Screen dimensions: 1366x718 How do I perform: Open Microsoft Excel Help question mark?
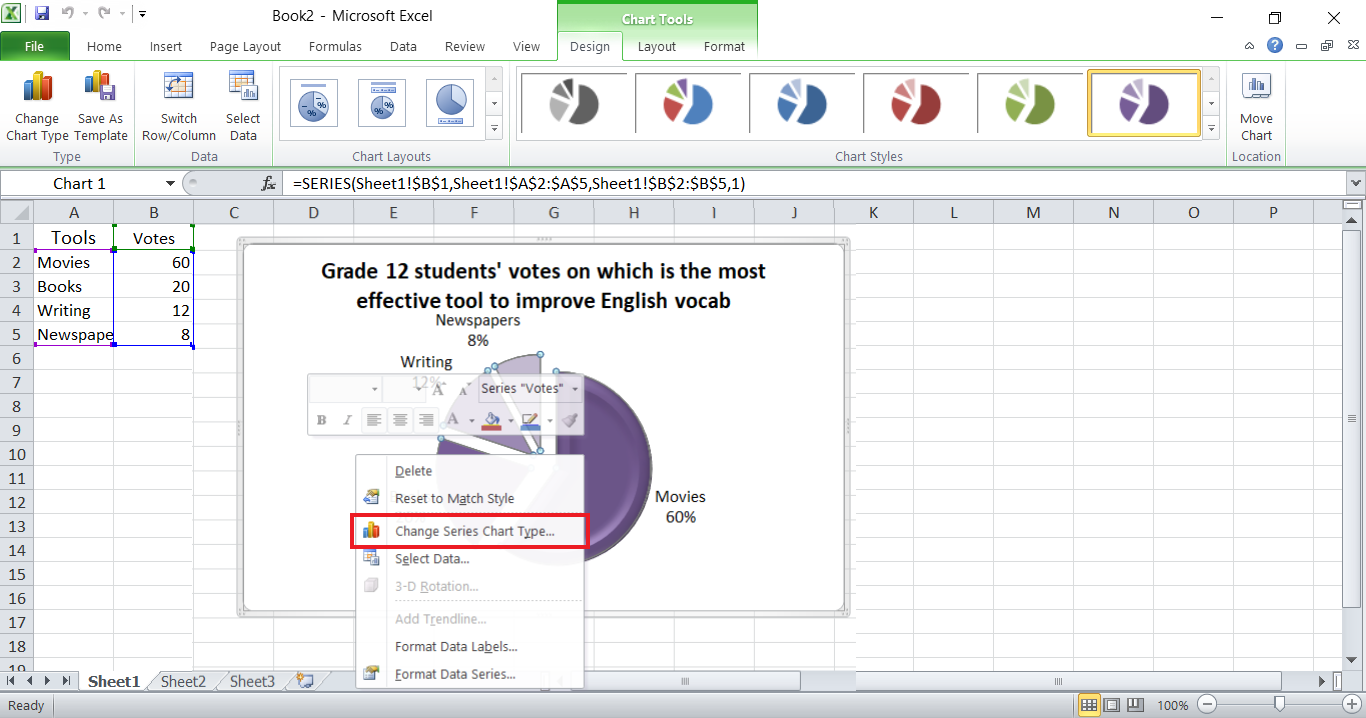(x=1274, y=46)
